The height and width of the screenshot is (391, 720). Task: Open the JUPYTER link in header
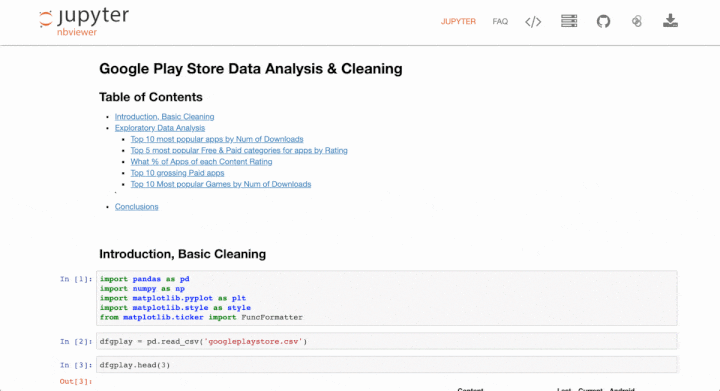click(x=458, y=22)
